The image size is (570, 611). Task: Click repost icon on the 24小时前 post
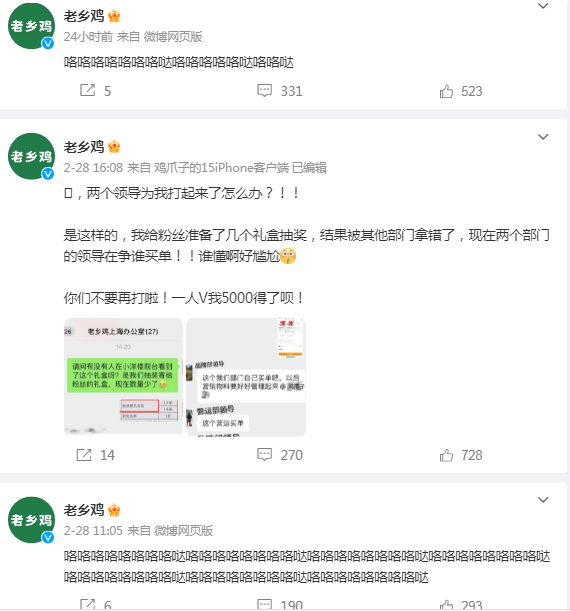[x=88, y=90]
